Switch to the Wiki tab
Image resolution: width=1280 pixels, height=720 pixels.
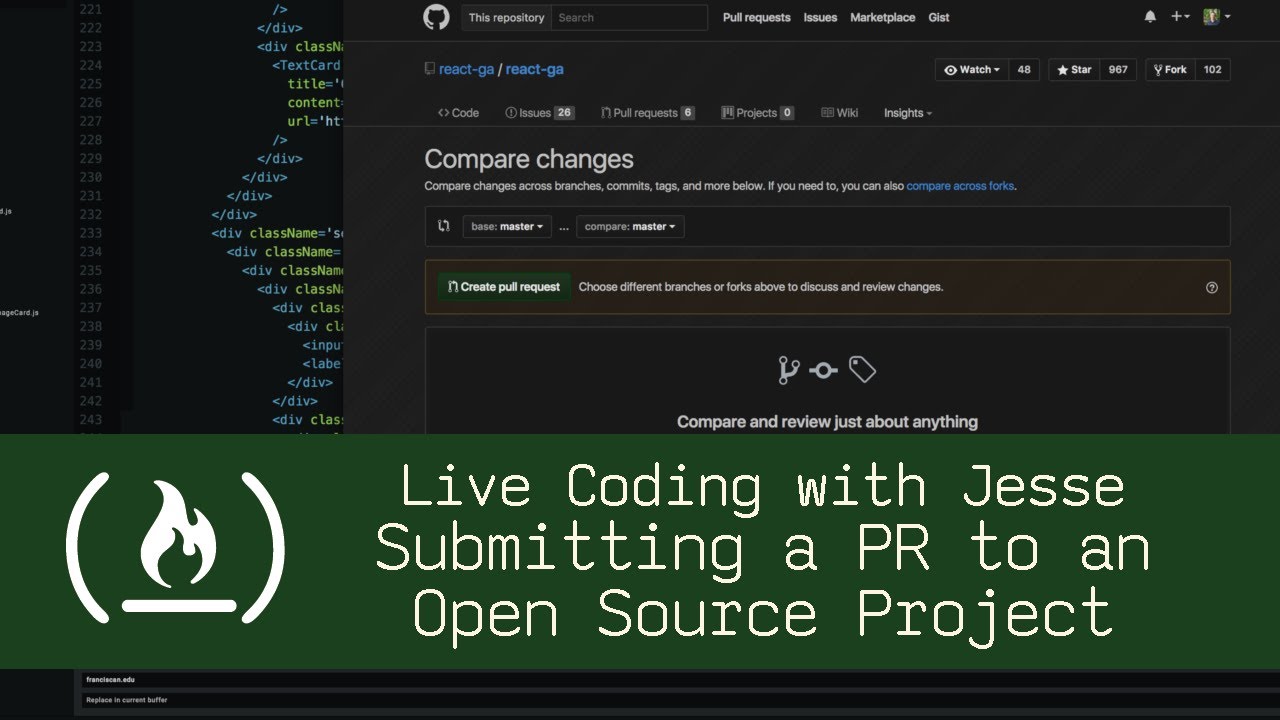coord(840,113)
